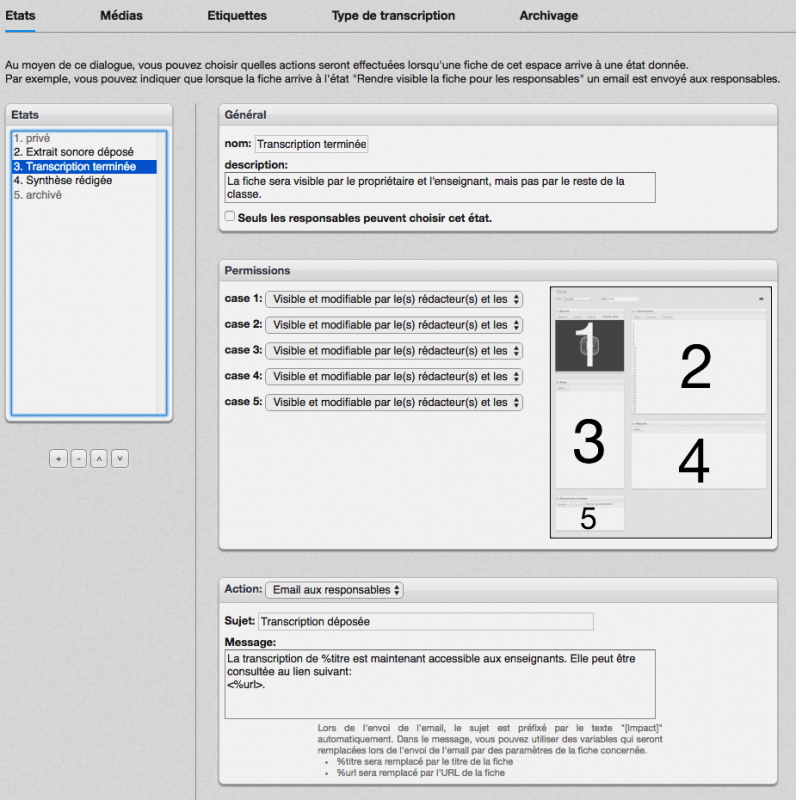Screen dimensions: 796x800
Task: Open the Archivage tab
Action: (548, 16)
